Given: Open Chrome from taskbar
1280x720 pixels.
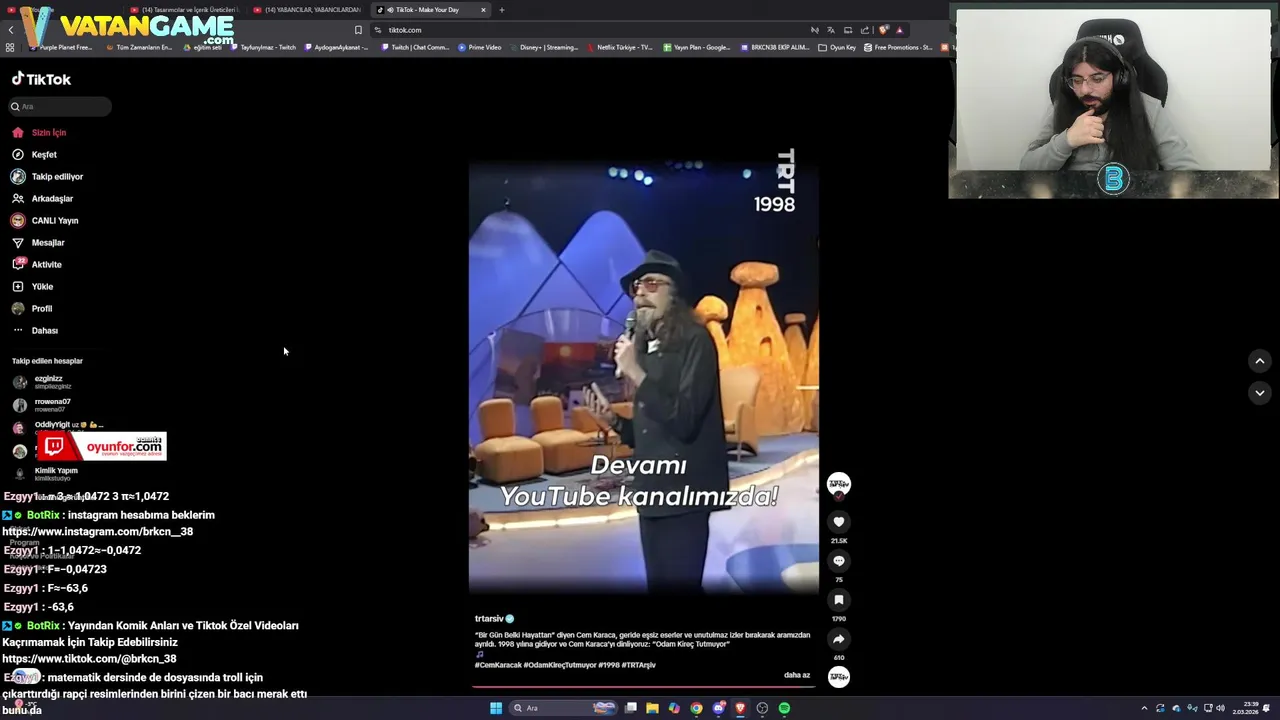Looking at the screenshot, I should point(696,708).
